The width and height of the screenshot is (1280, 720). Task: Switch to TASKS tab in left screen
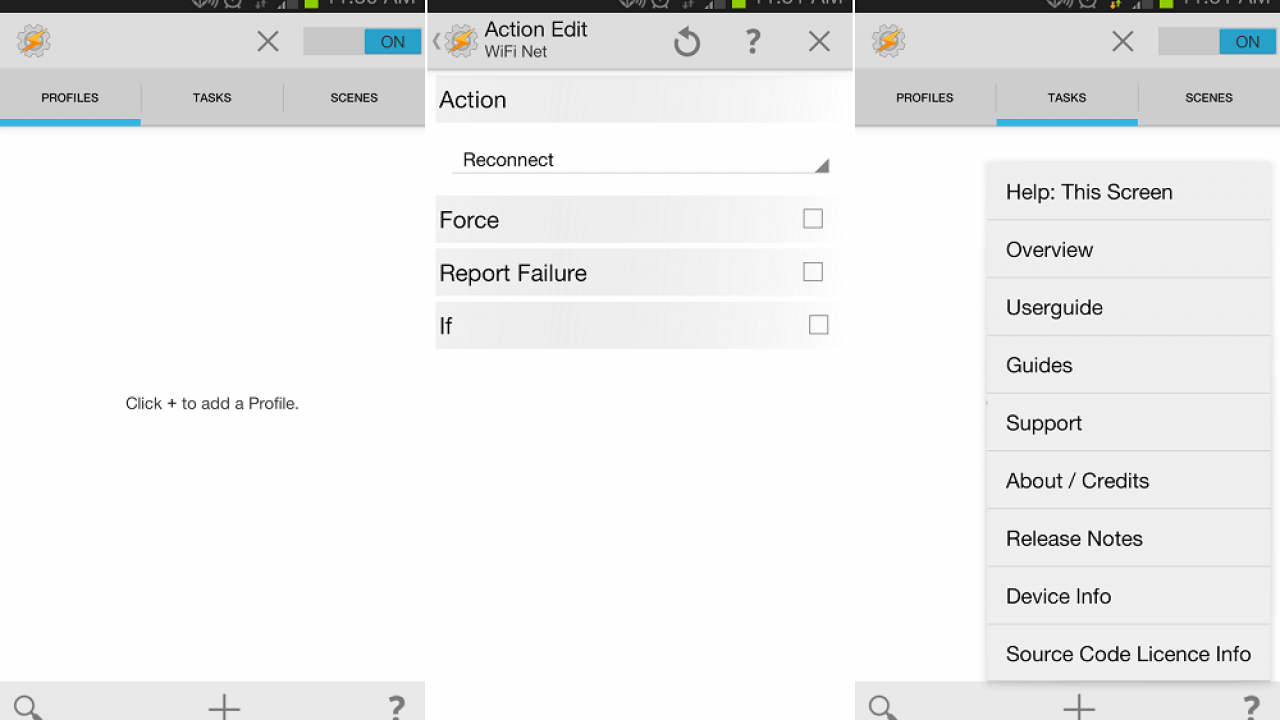click(212, 98)
